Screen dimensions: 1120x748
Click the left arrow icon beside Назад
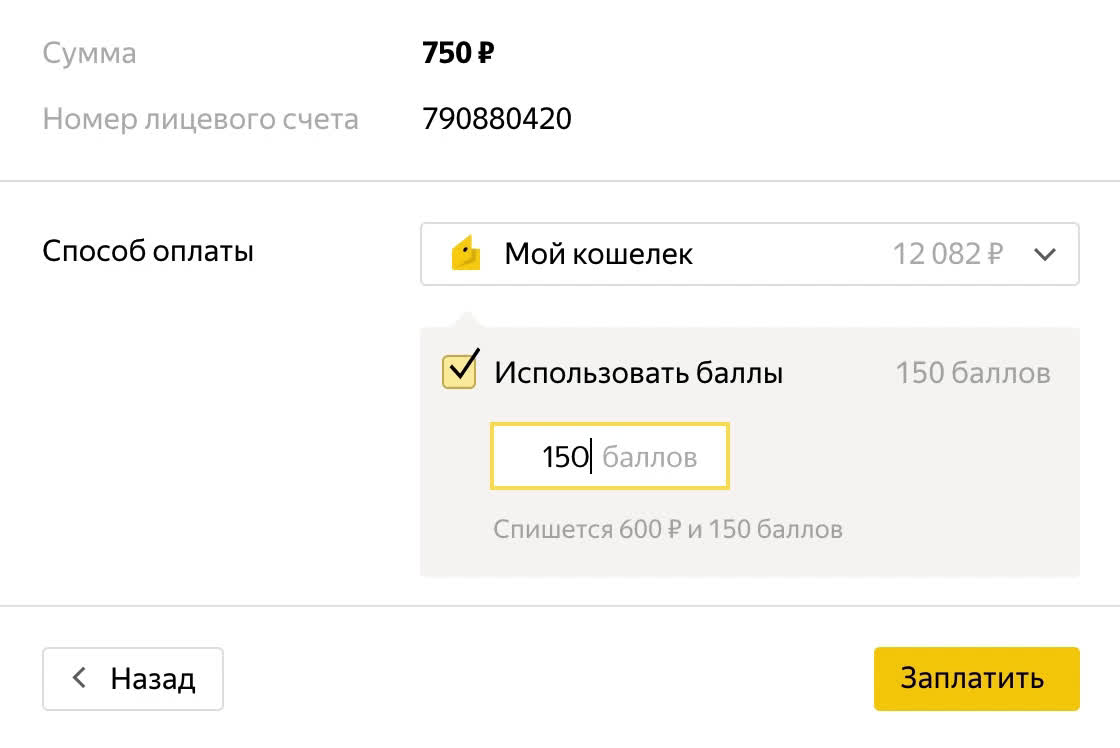tap(80, 679)
